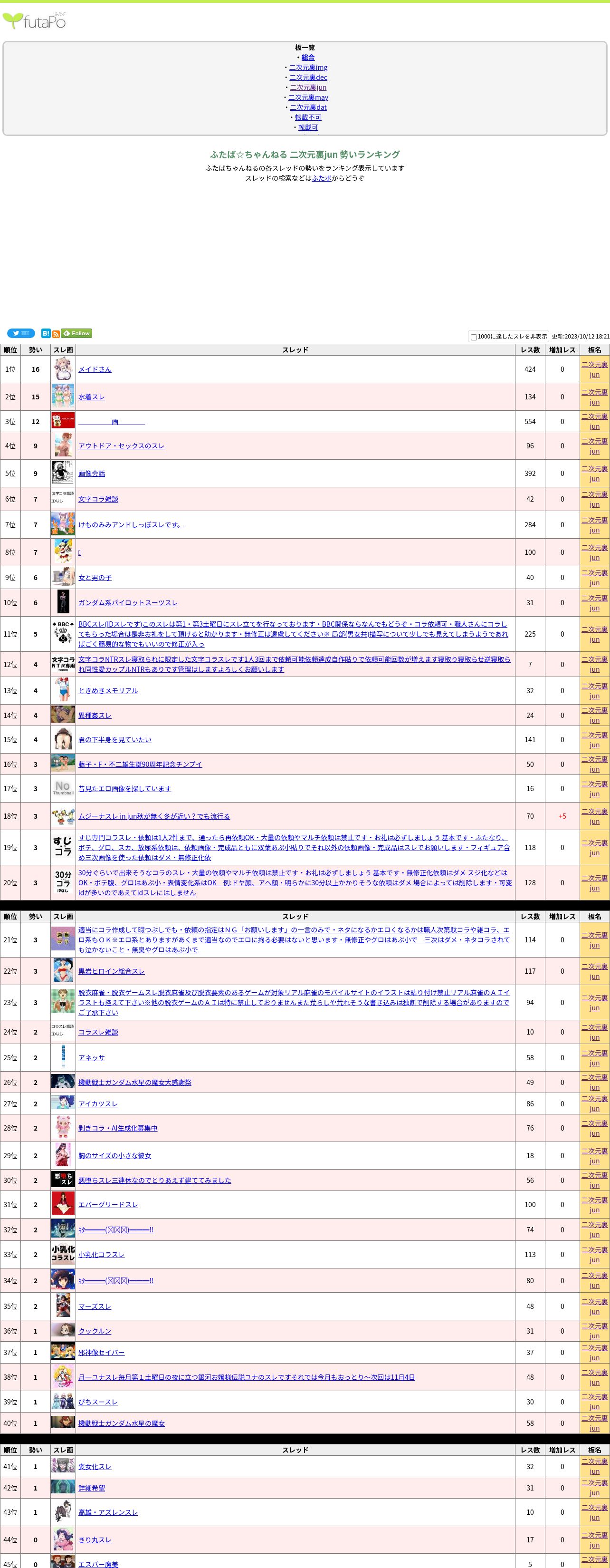
Task: Open the 転載可 board link
Action: pos(308,127)
